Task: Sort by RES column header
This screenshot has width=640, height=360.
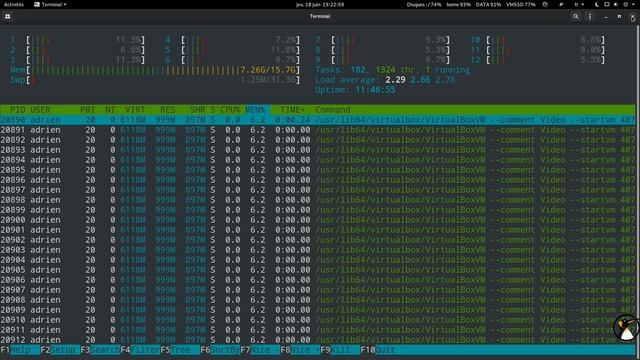Action: (x=167, y=110)
